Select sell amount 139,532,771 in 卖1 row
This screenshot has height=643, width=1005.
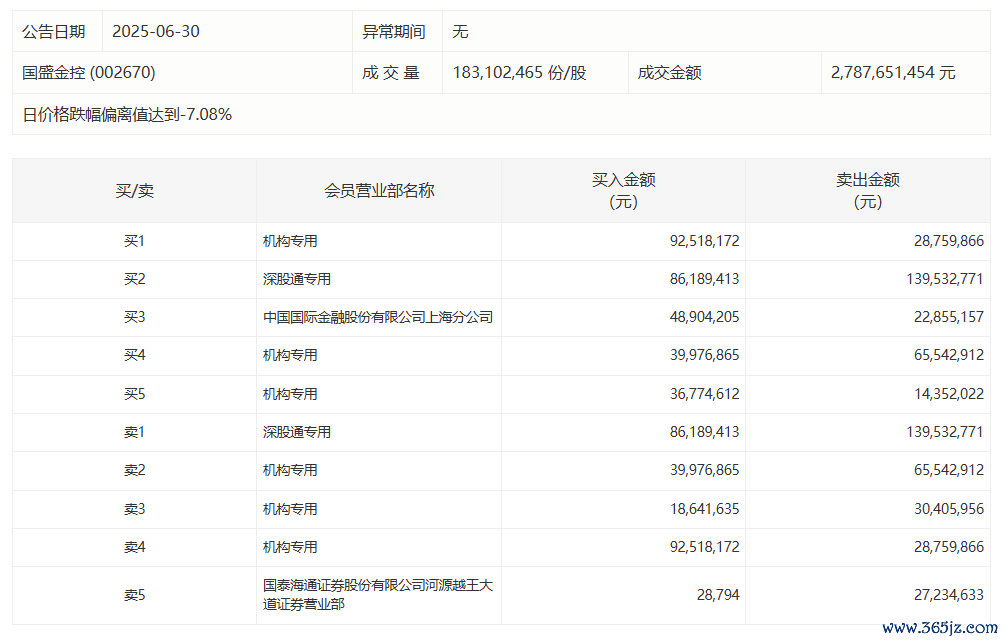[x=945, y=432]
